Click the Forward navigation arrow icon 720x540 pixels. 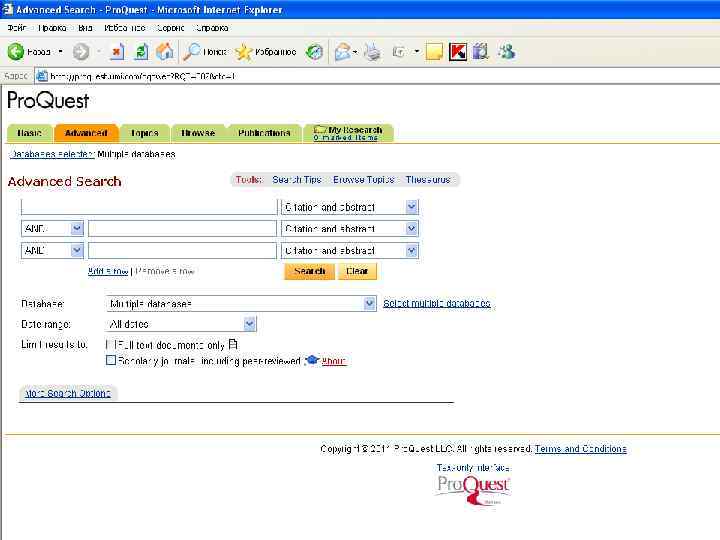click(81, 52)
